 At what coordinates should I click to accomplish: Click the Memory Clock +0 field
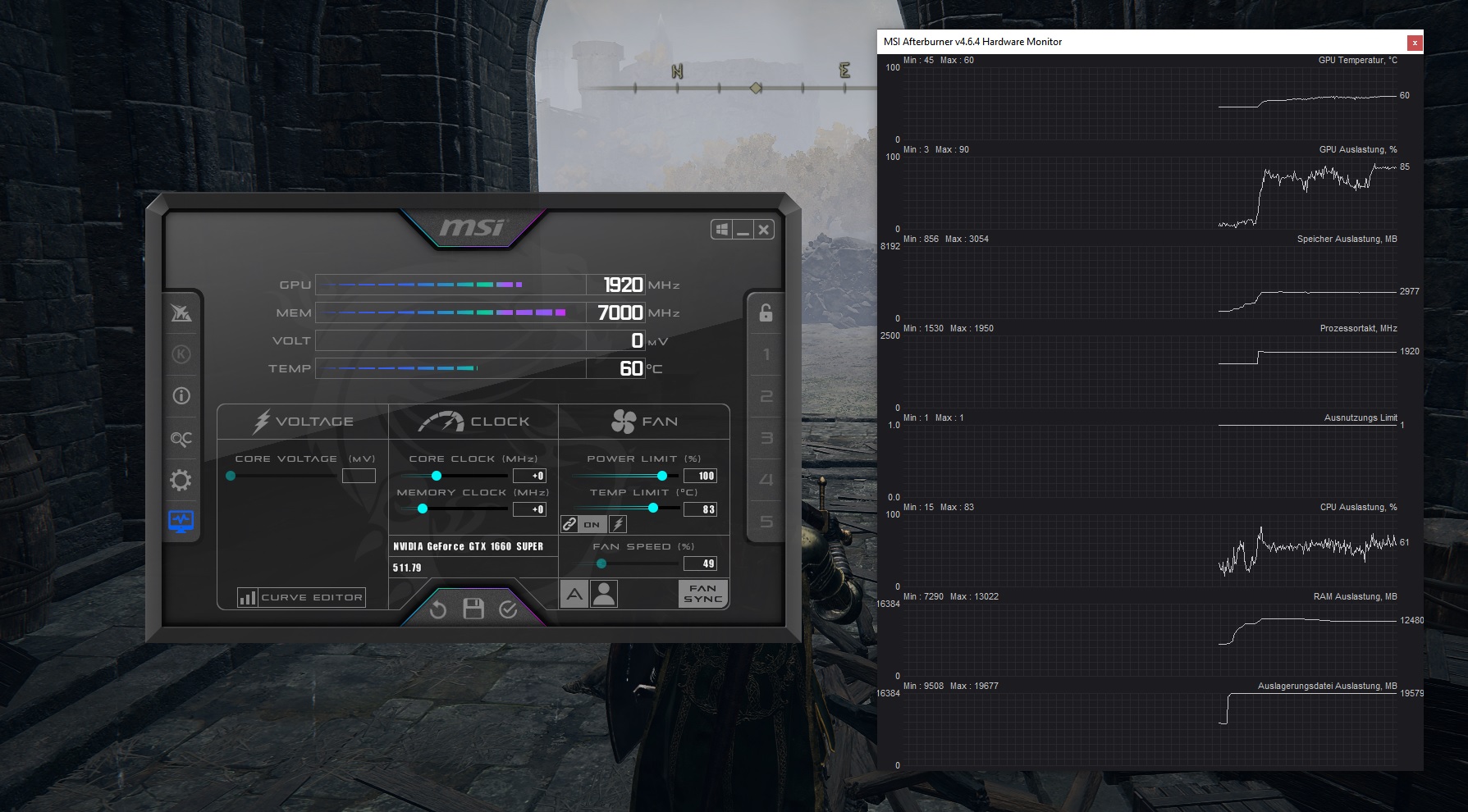point(529,509)
